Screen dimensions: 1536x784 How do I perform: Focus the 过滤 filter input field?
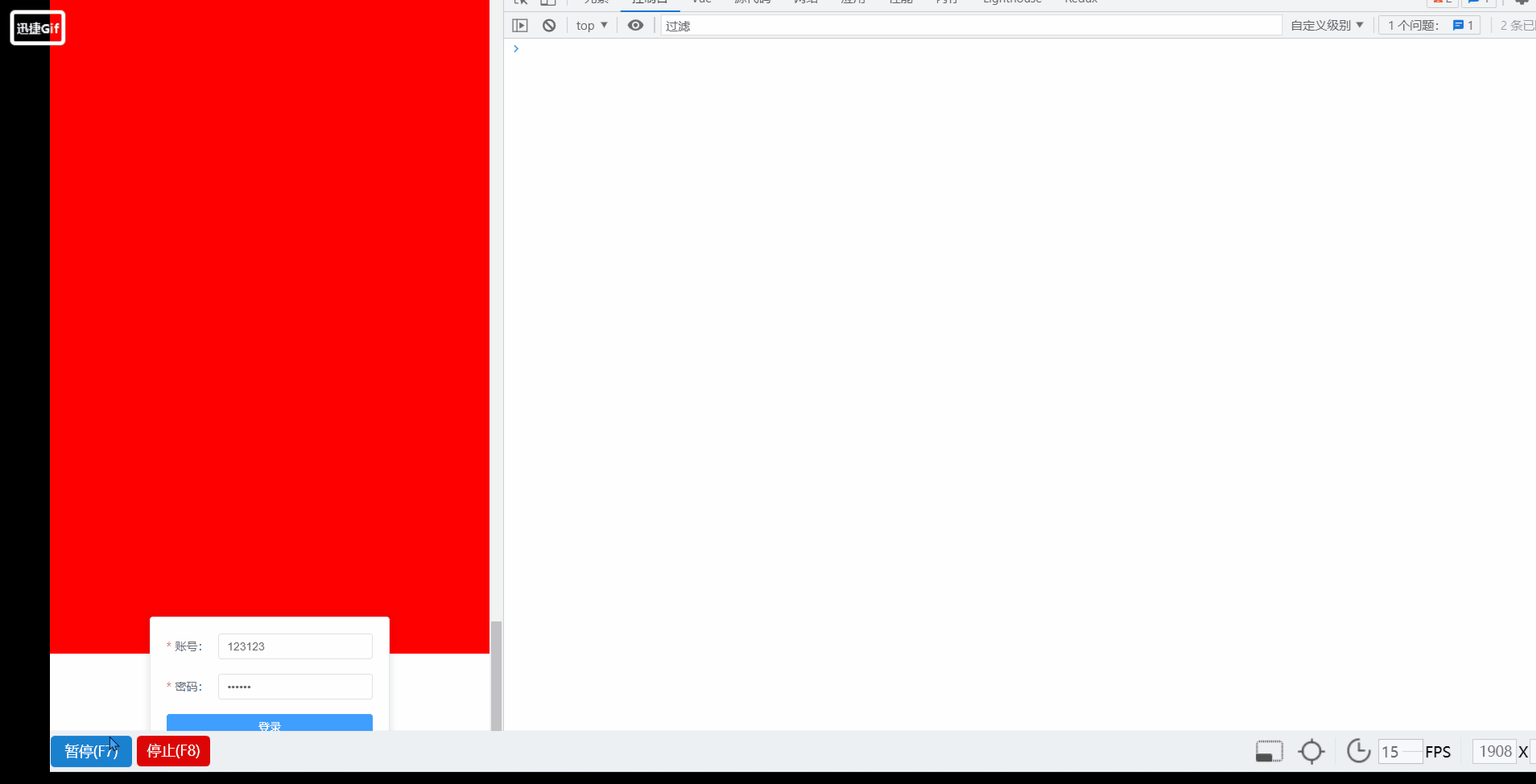[971, 26]
